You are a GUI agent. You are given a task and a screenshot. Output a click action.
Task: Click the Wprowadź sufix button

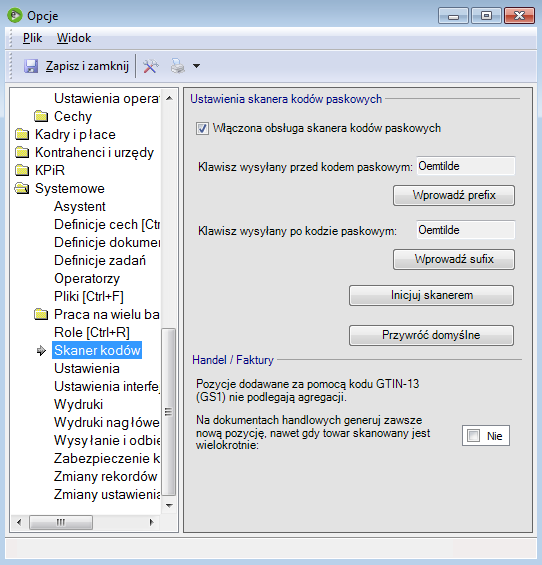pyautogui.click(x=454, y=259)
